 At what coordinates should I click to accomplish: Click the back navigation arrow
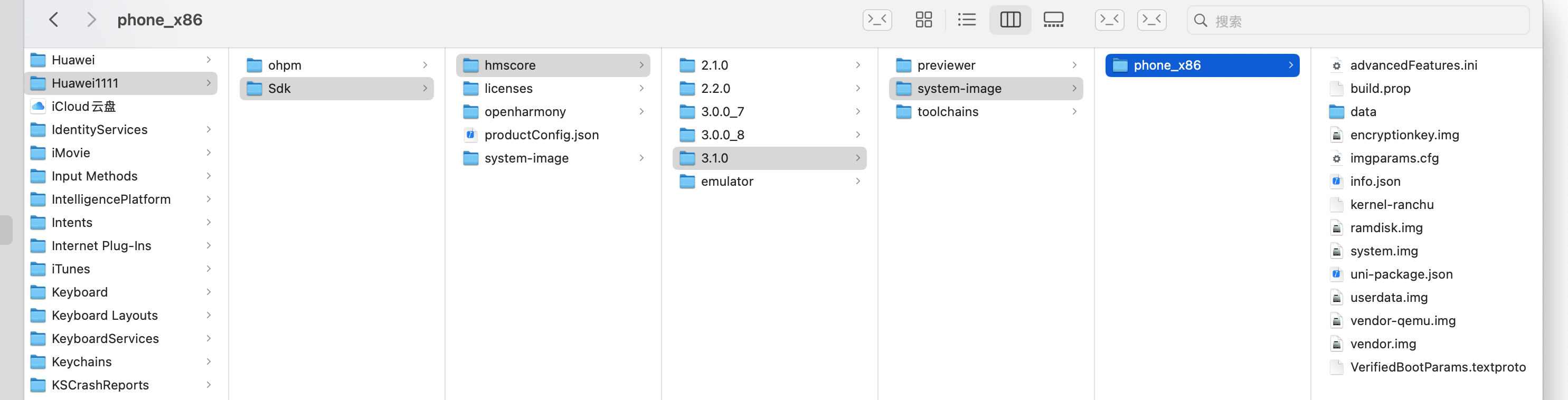tap(53, 20)
